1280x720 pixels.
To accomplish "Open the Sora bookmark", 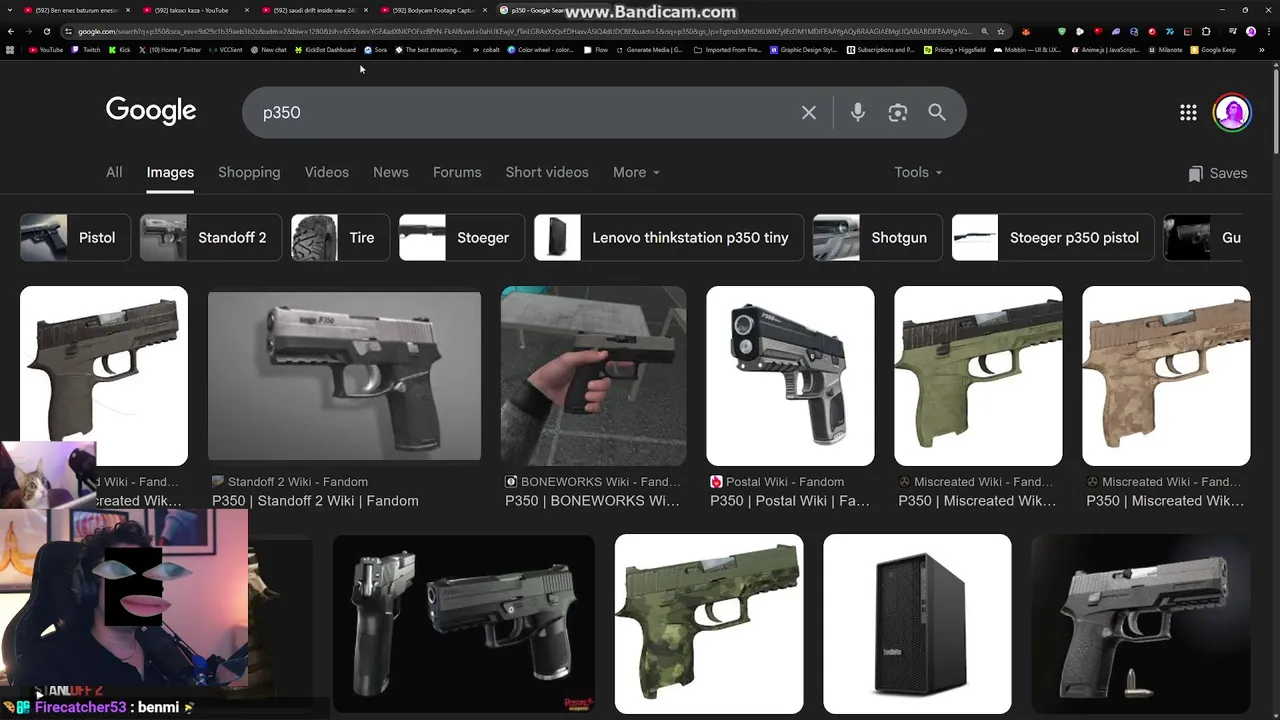I will [376, 49].
